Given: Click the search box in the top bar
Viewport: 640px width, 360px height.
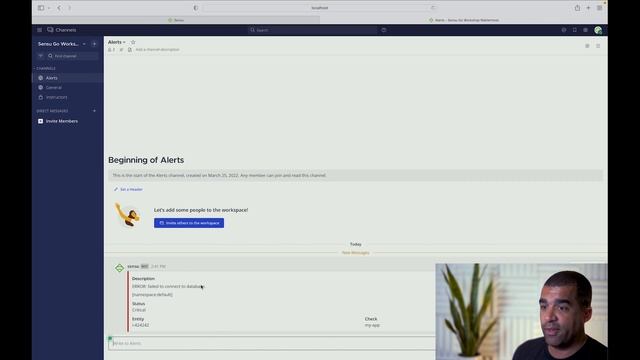Looking at the screenshot, I should [313, 30].
